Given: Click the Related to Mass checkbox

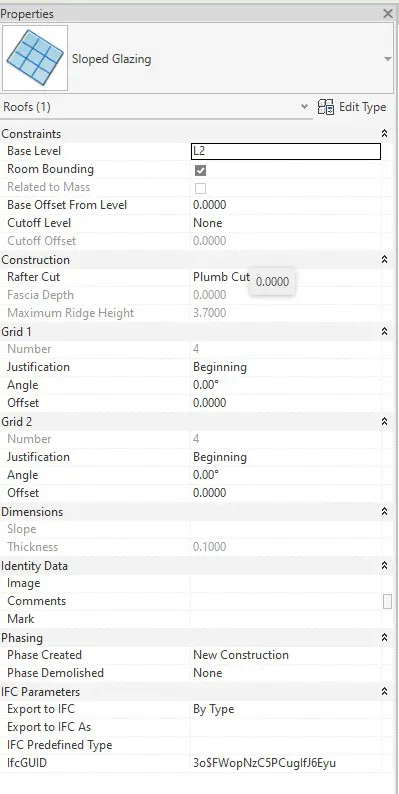Looking at the screenshot, I should (201, 188).
